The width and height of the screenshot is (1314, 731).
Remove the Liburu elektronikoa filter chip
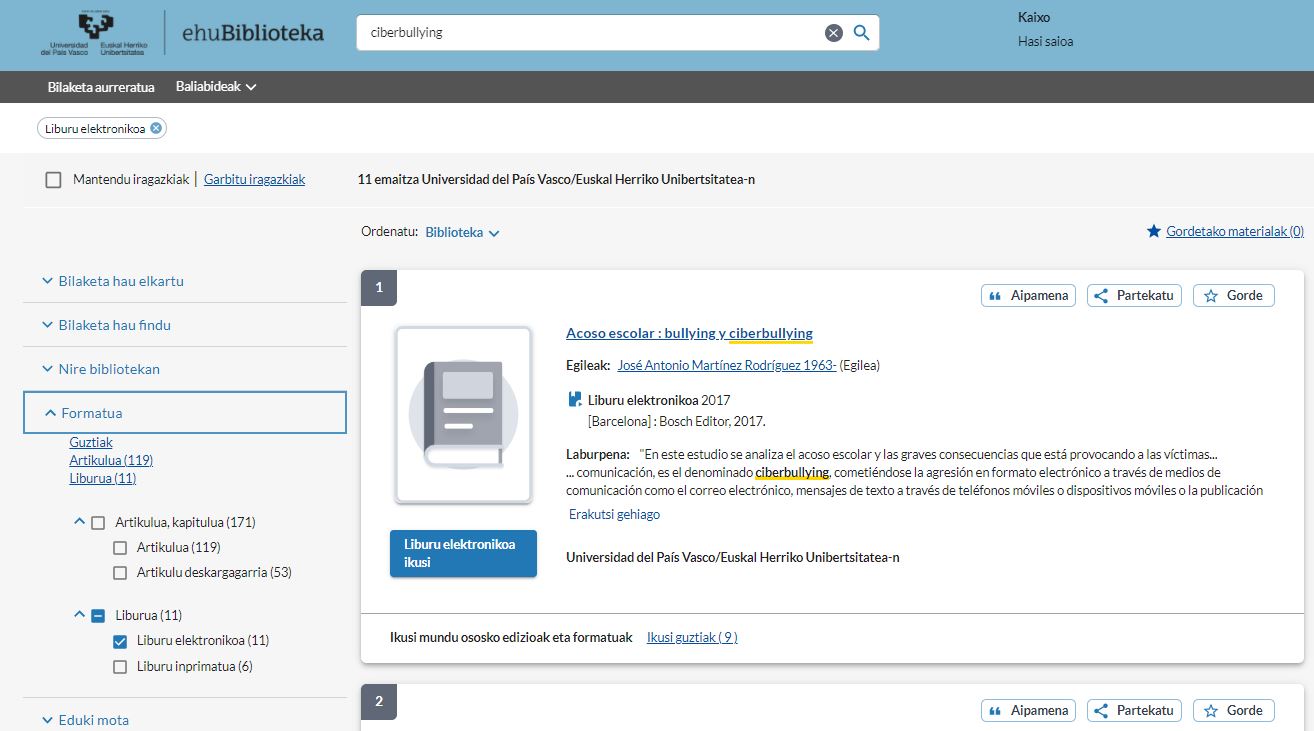tap(156, 128)
